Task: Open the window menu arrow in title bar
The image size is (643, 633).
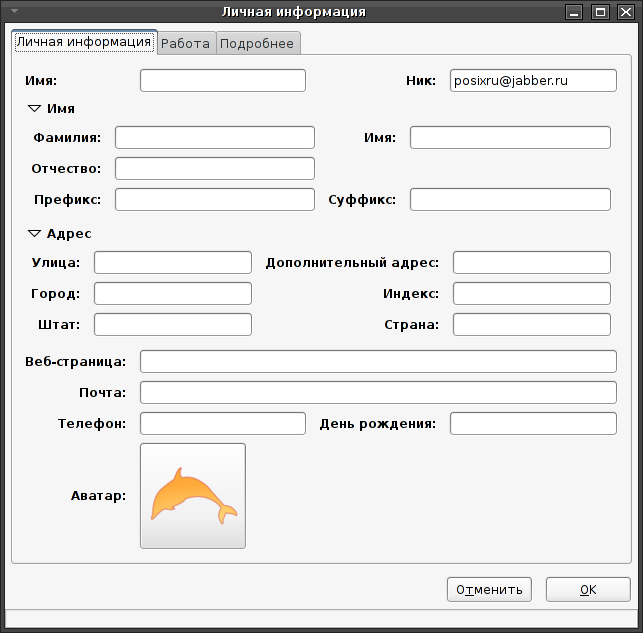Action: (x=14, y=11)
